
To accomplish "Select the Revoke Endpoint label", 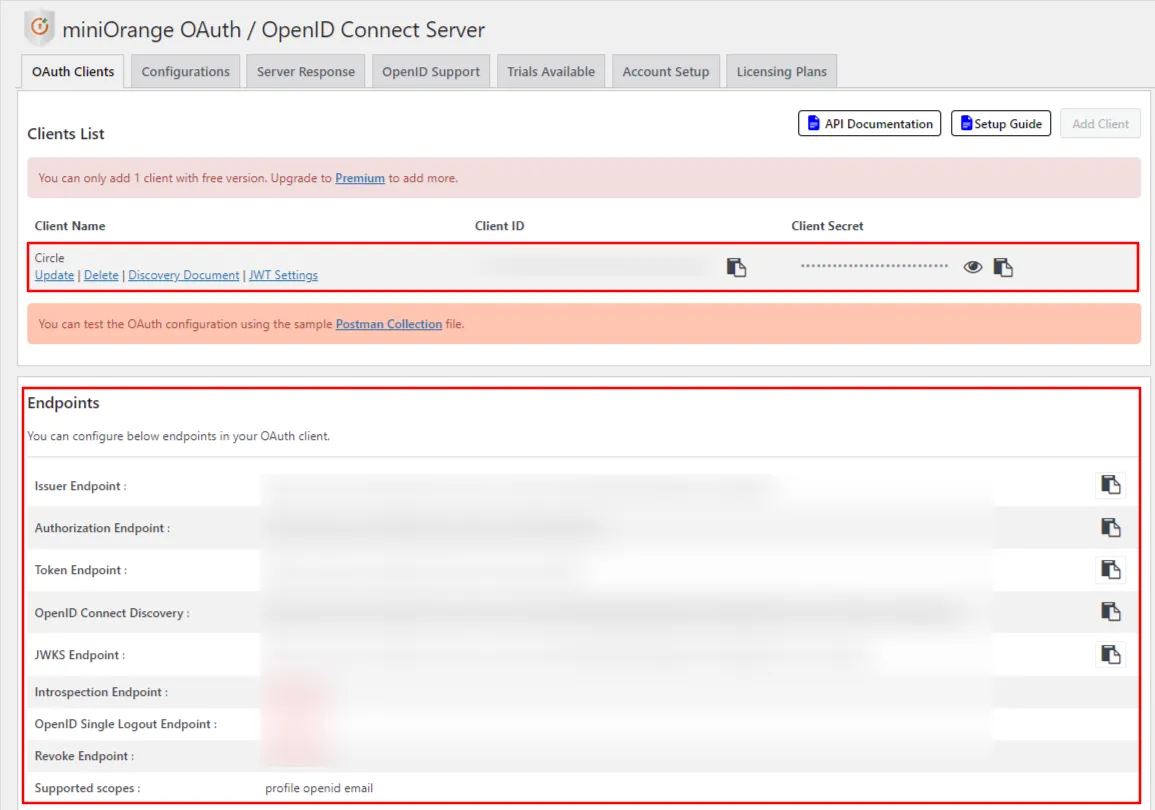I will tap(84, 756).
